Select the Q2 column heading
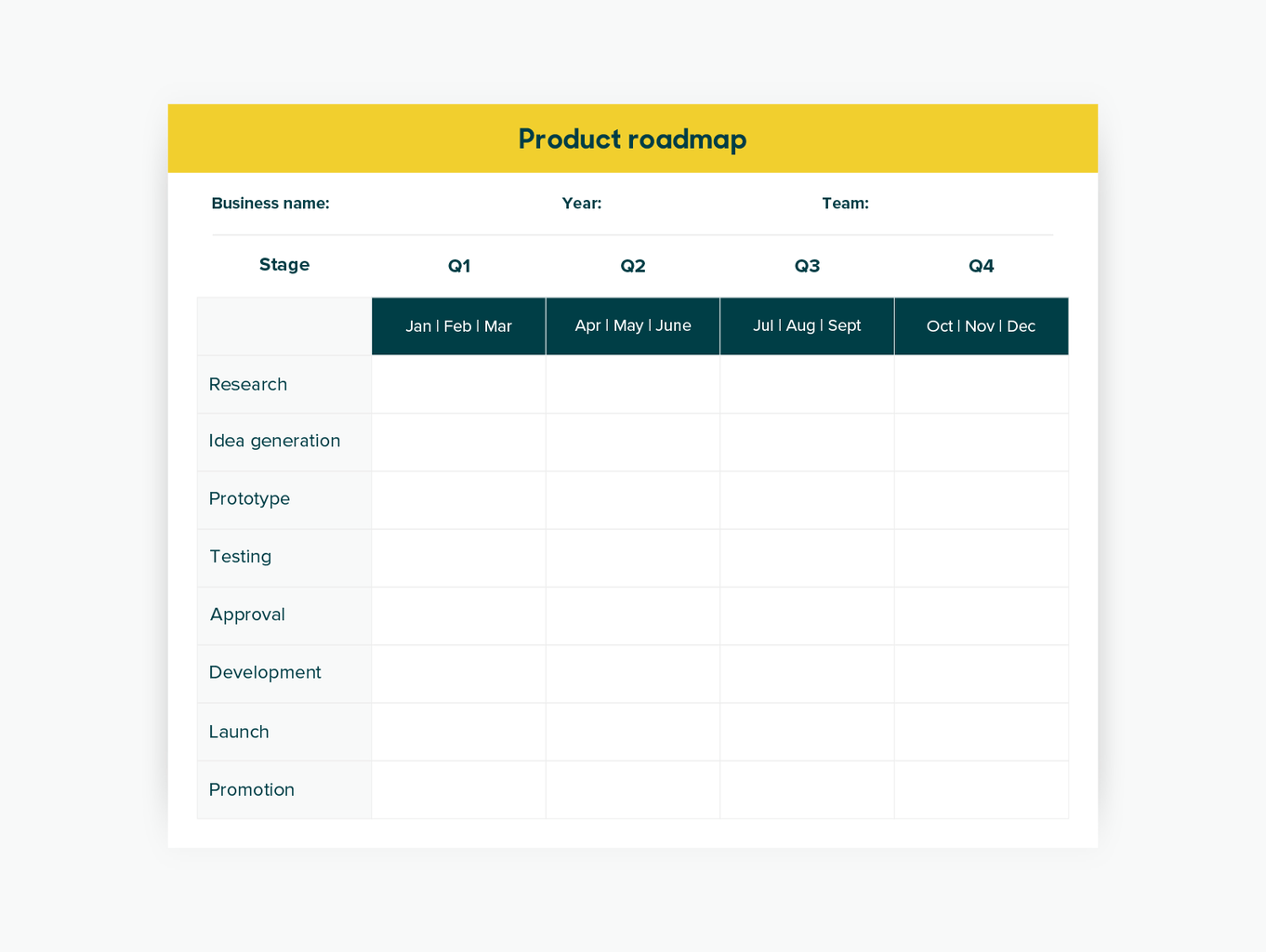 [x=633, y=266]
